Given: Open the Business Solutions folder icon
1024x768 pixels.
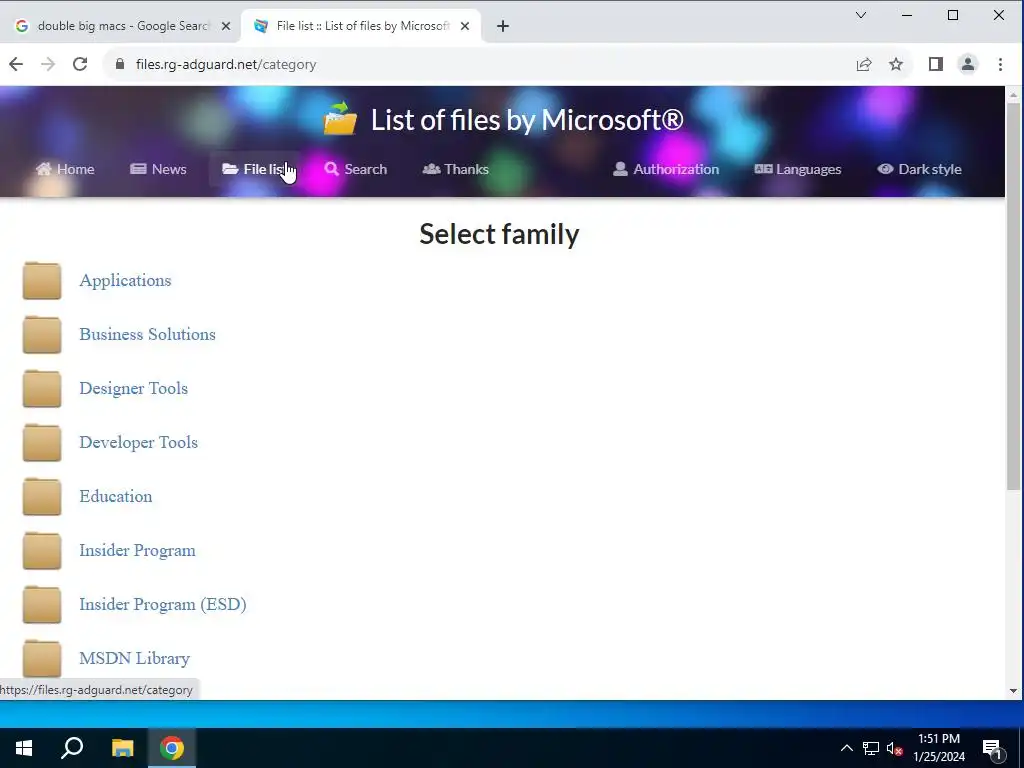Looking at the screenshot, I should click(x=42, y=335).
